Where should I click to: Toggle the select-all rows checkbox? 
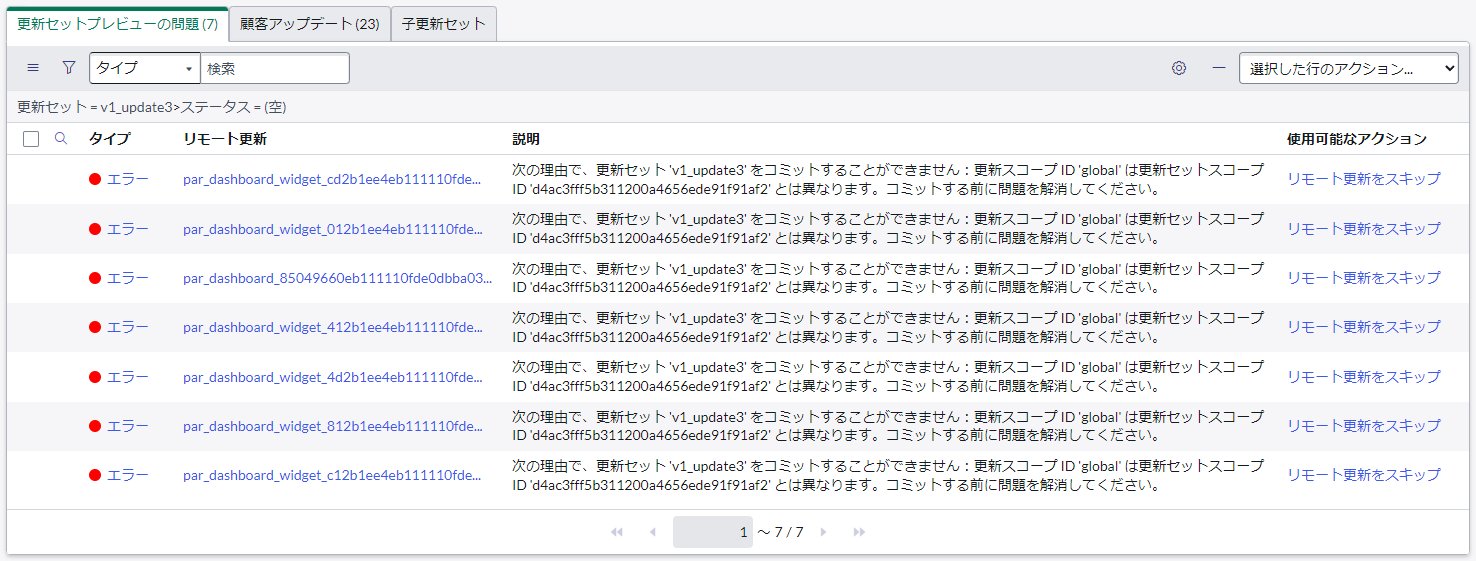(x=31, y=140)
